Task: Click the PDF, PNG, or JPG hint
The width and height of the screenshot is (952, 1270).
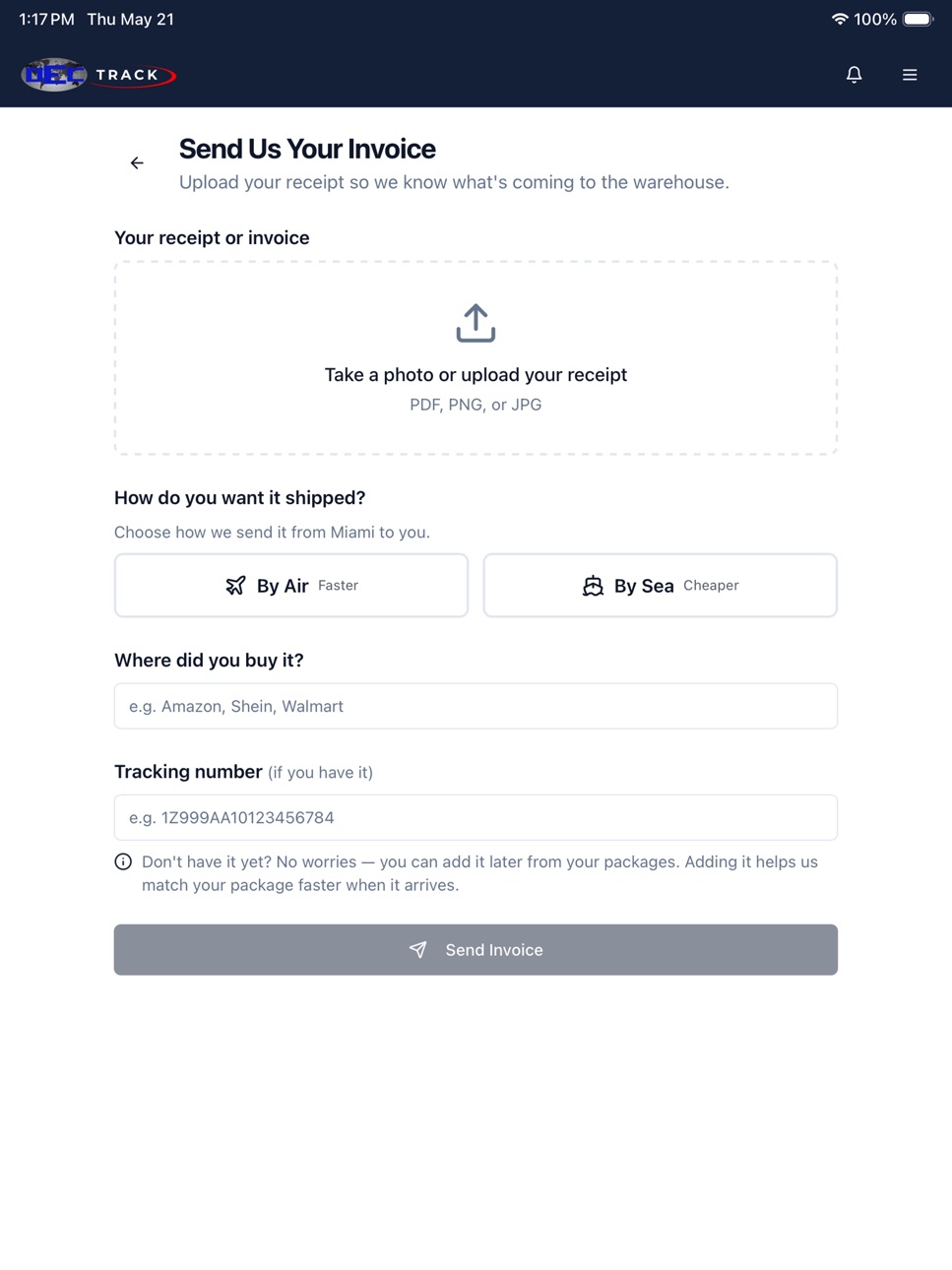Action: (x=476, y=405)
